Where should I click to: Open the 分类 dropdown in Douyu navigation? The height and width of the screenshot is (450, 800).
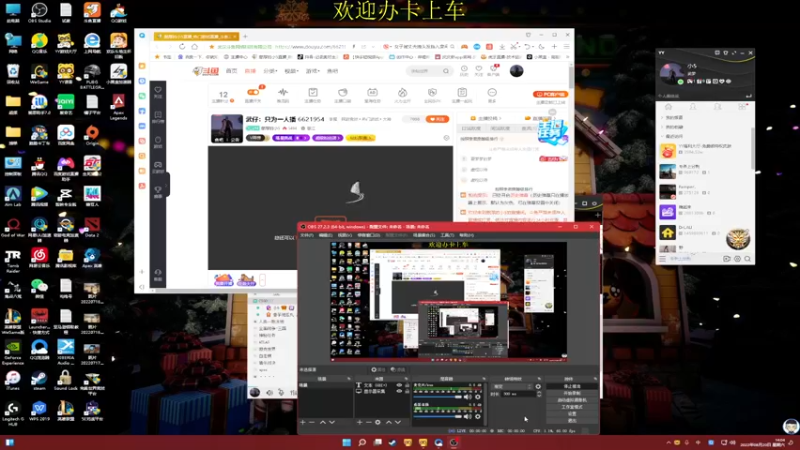click(x=270, y=71)
